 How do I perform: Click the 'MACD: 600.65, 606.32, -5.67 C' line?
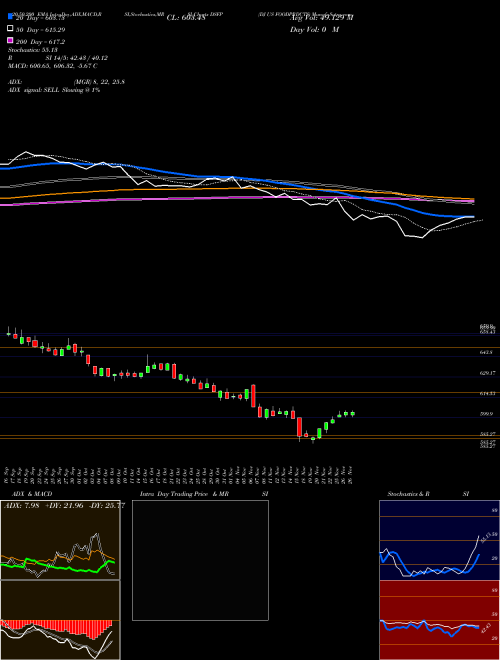pos(53,66)
